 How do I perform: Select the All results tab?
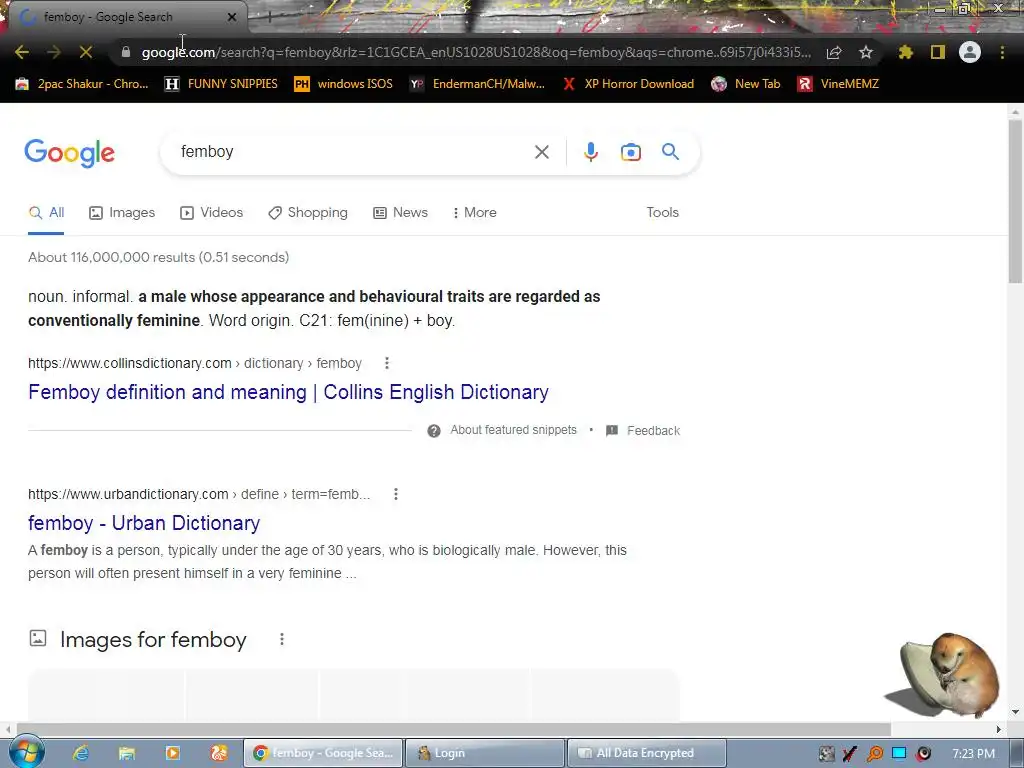(46, 213)
